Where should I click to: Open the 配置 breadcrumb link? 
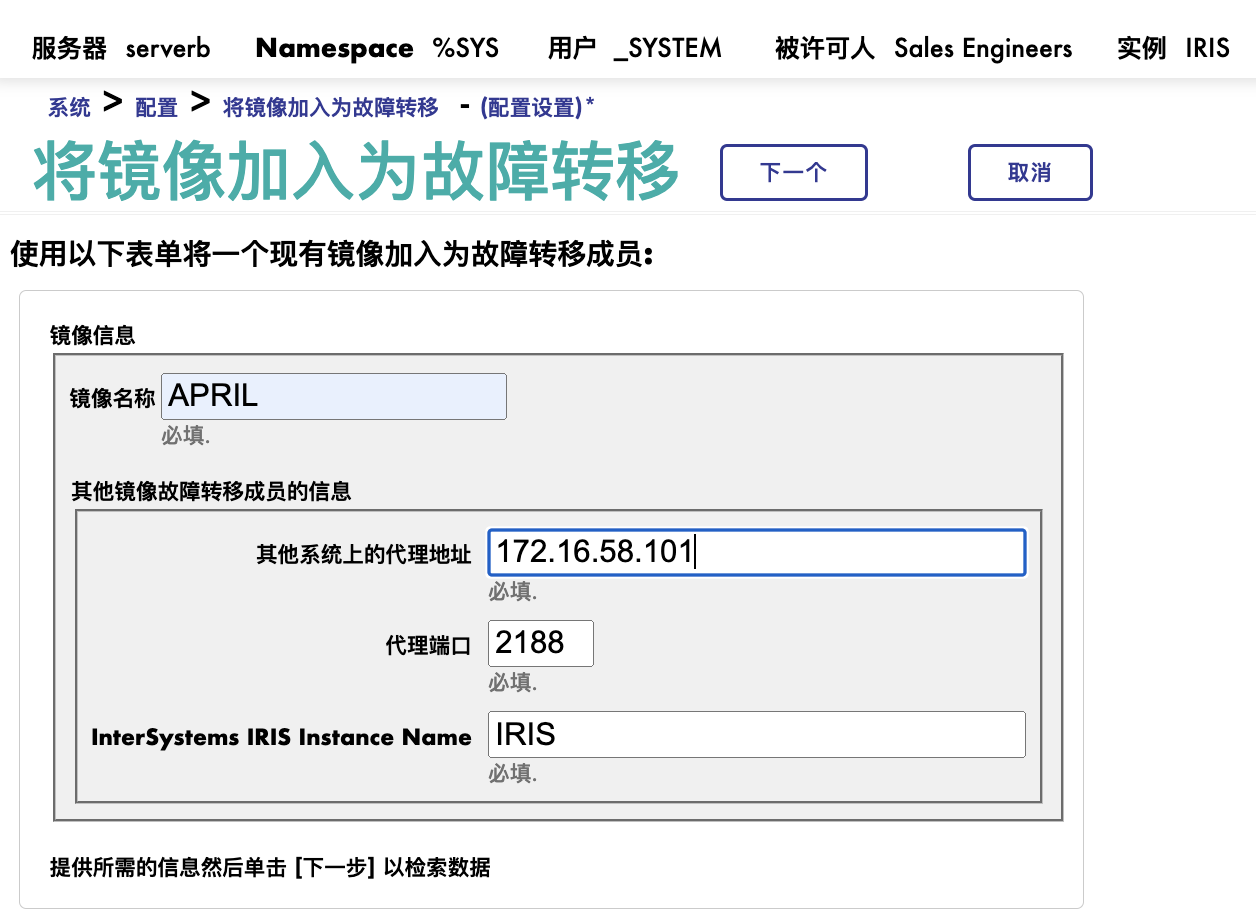click(x=155, y=107)
